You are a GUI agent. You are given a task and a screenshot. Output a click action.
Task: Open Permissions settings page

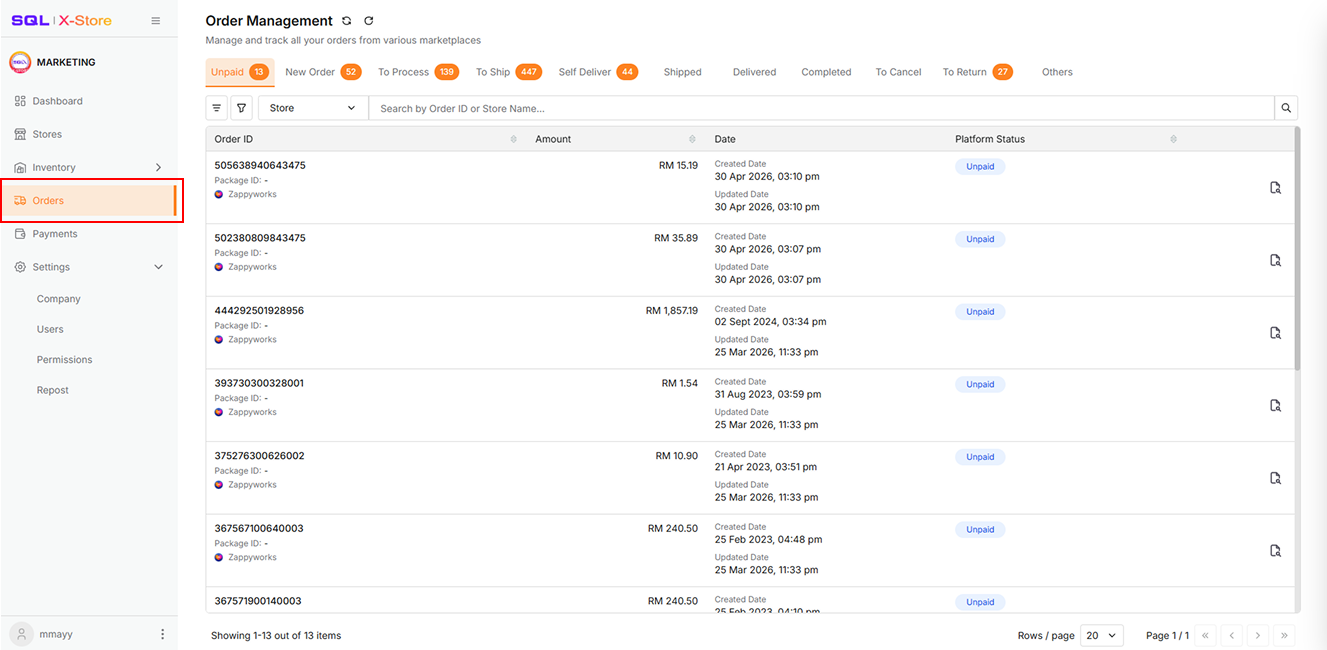64,360
